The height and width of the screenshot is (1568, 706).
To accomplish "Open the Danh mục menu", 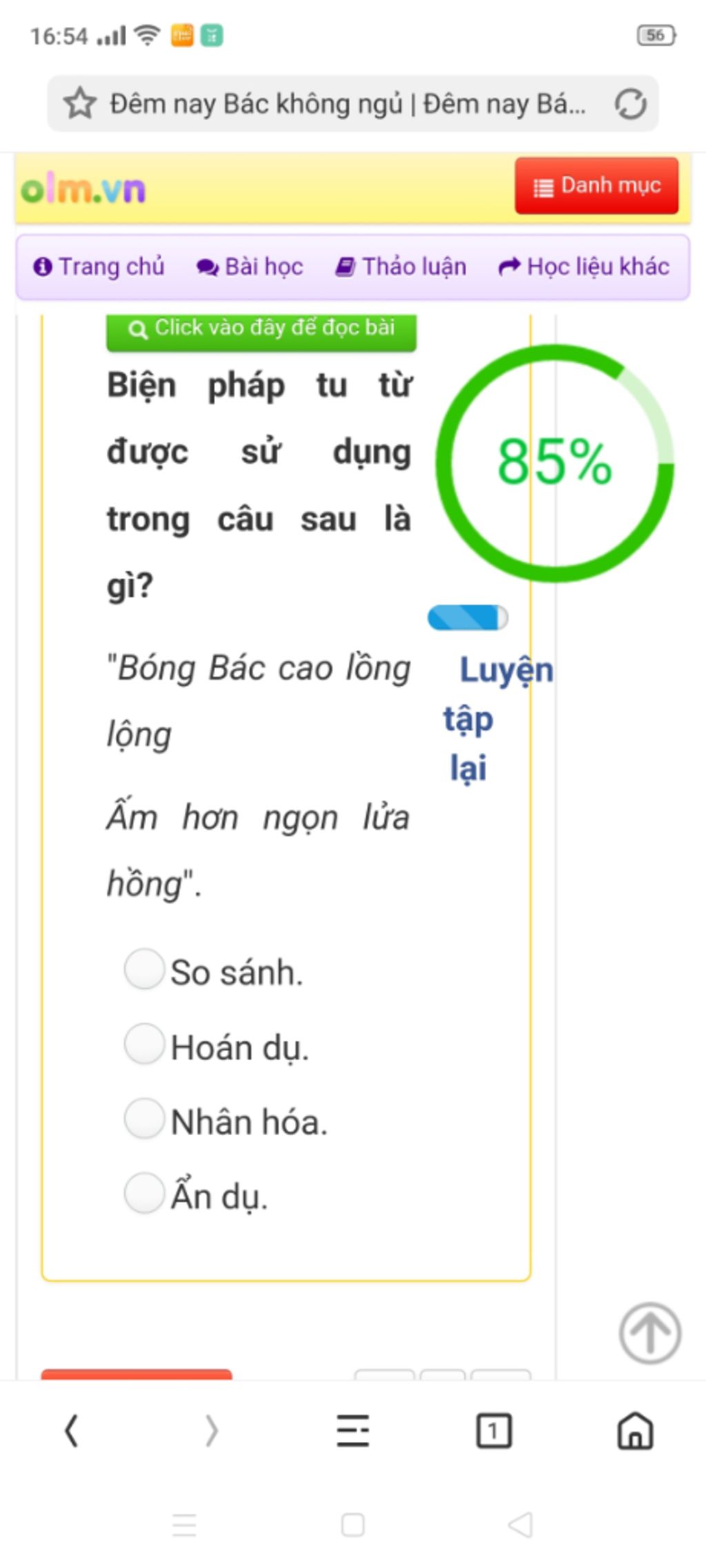I will click(x=596, y=185).
